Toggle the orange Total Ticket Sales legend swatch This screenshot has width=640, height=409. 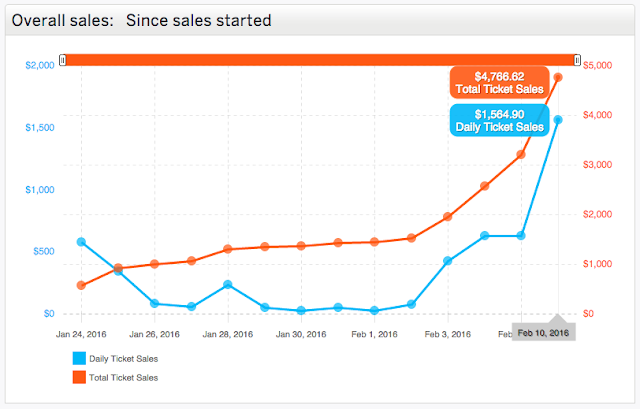[x=79, y=377]
